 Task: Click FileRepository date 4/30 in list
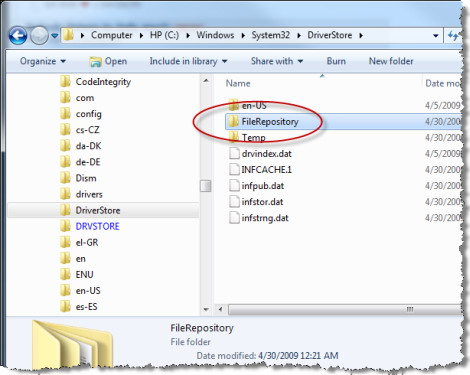pos(443,122)
